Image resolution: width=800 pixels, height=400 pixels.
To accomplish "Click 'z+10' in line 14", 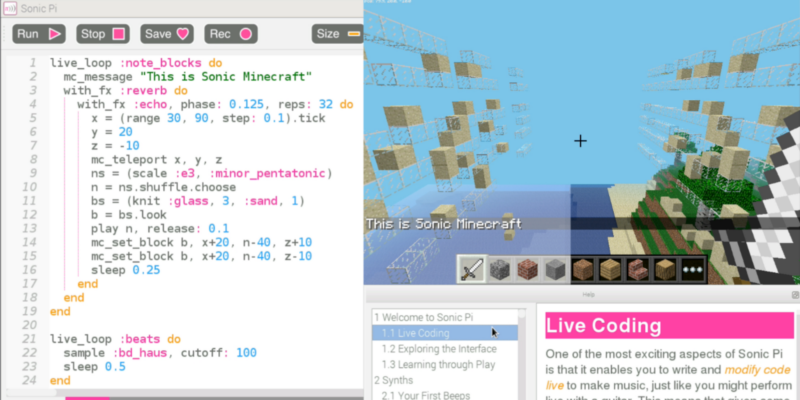I will [298, 242].
